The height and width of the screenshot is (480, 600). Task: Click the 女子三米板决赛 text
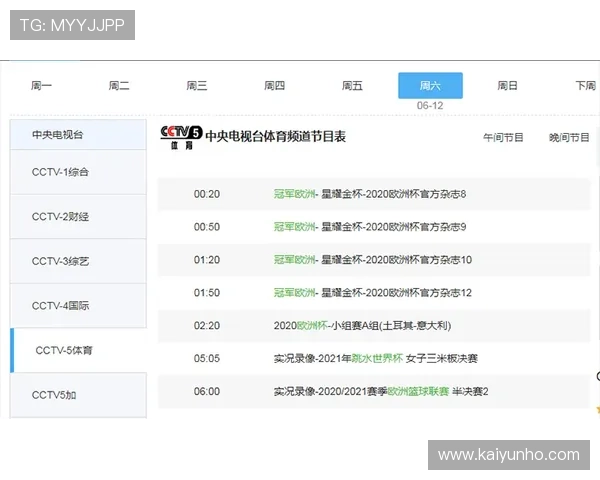point(442,359)
